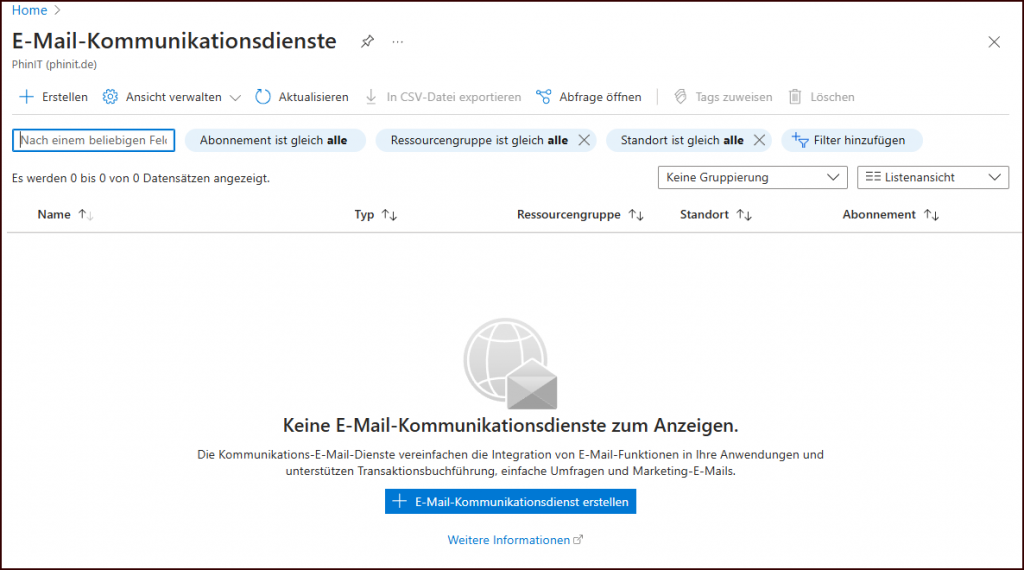Screen dimensions: 1024x570
Task: Click the gear icon for Ansicht verwalten
Action: 110,97
